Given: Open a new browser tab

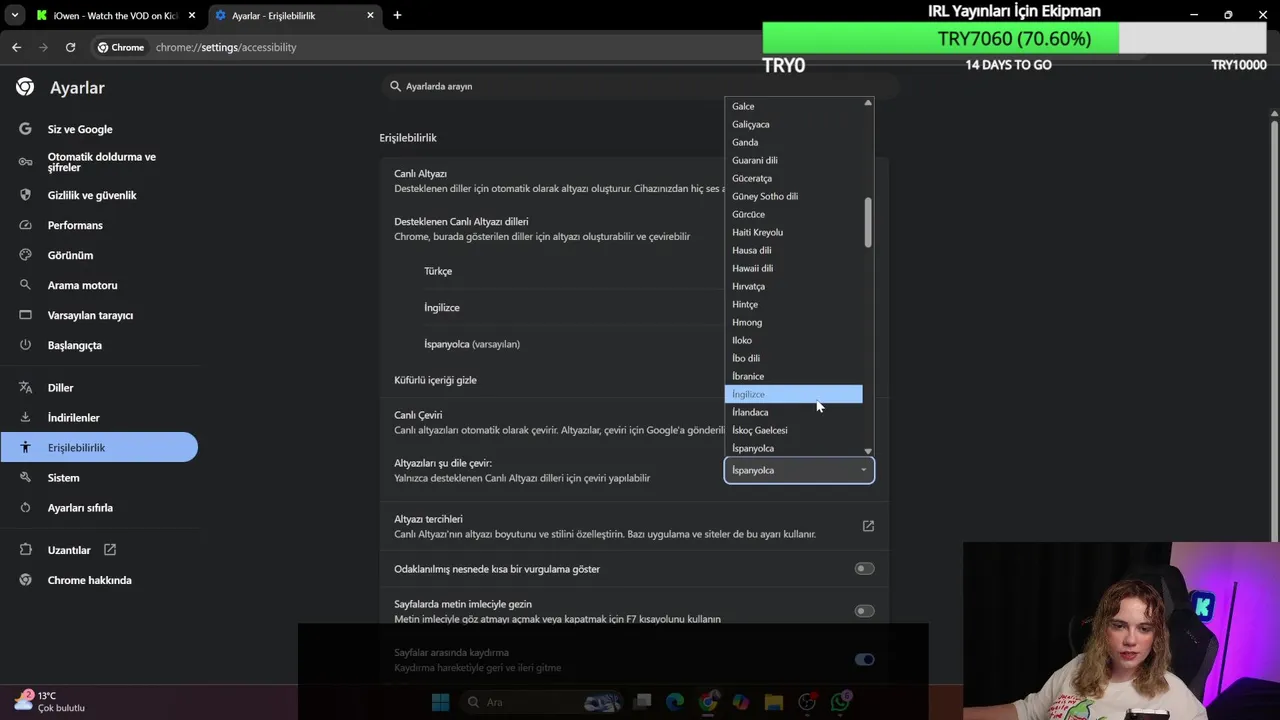Looking at the screenshot, I should [397, 15].
